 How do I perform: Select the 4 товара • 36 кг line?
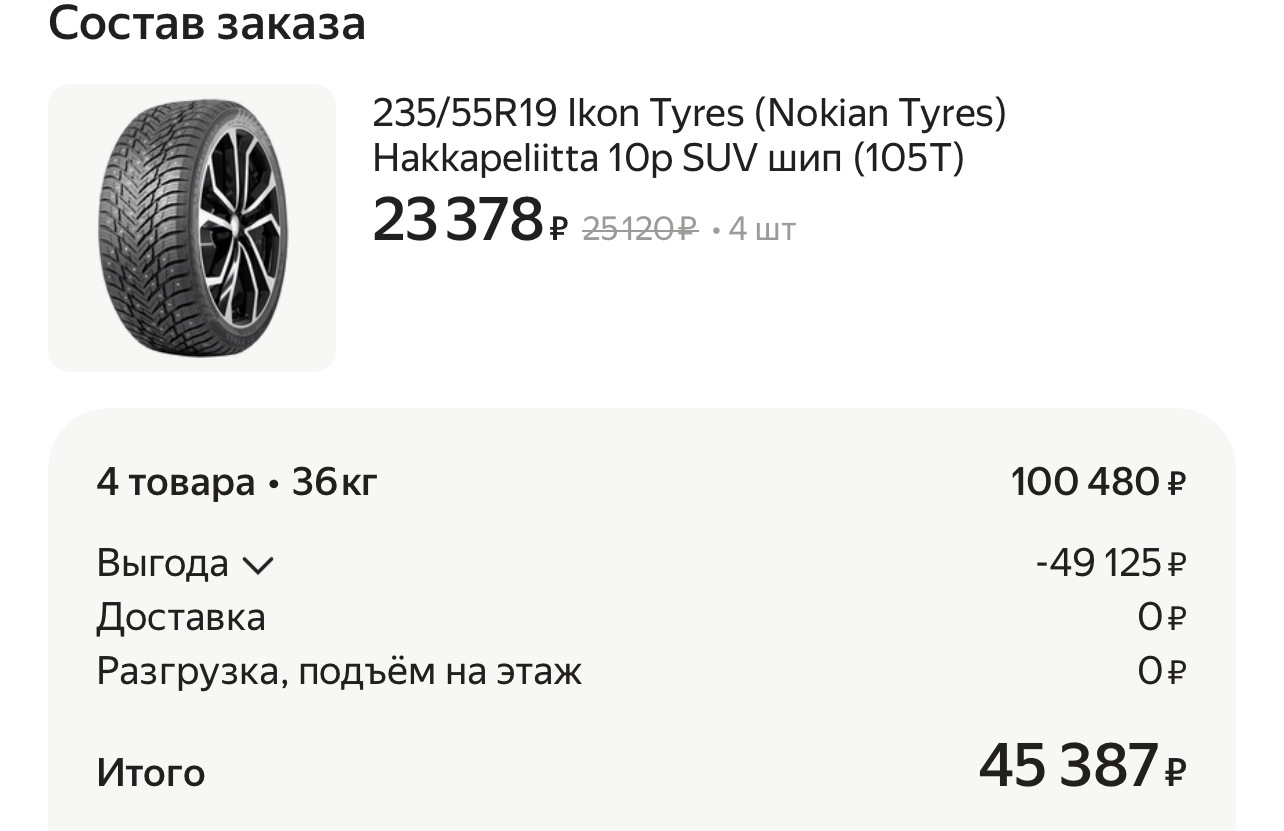pyautogui.click(x=237, y=483)
